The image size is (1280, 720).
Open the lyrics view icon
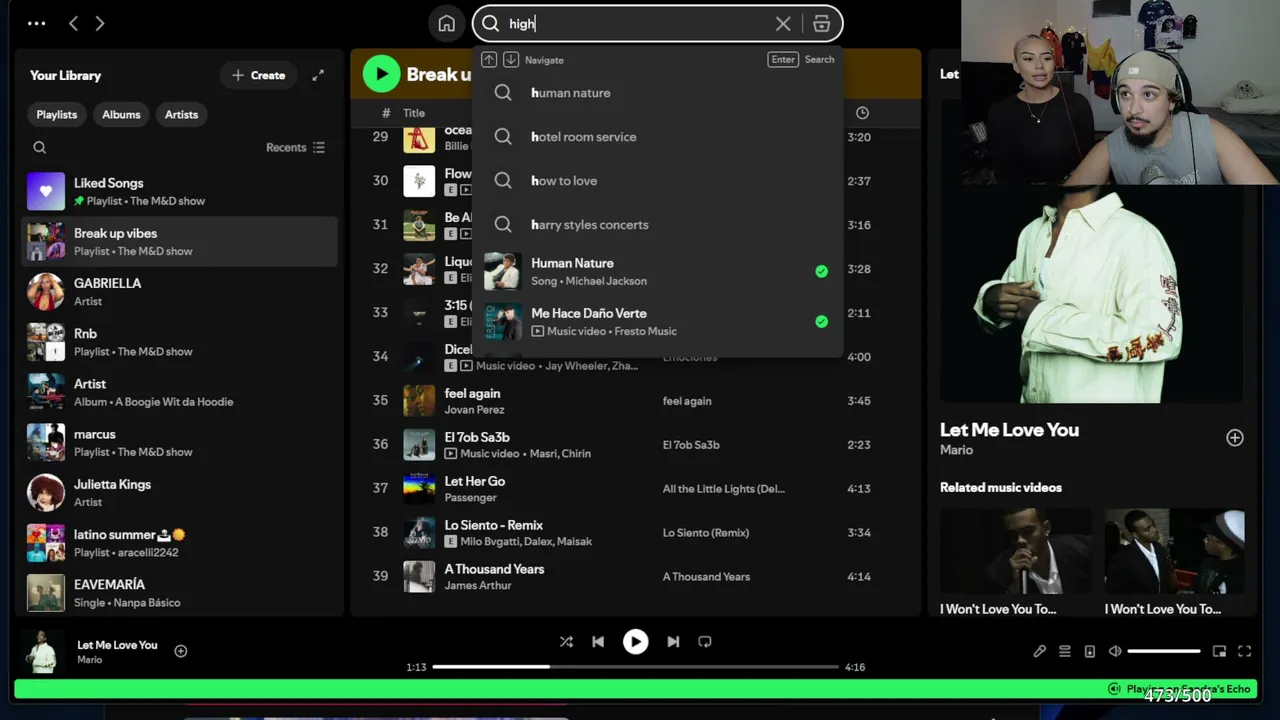pos(1040,651)
